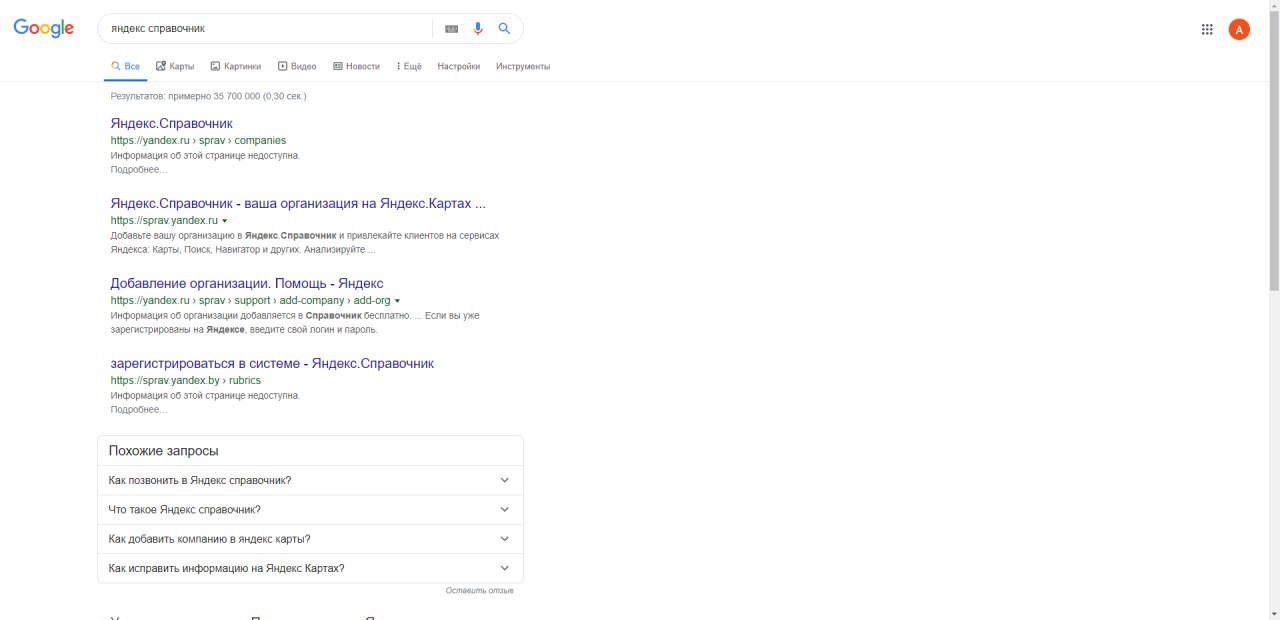This screenshot has height=620, width=1280.
Task: Click 'Подробнее…' under the yandex.ru companies result
Action: tap(139, 170)
